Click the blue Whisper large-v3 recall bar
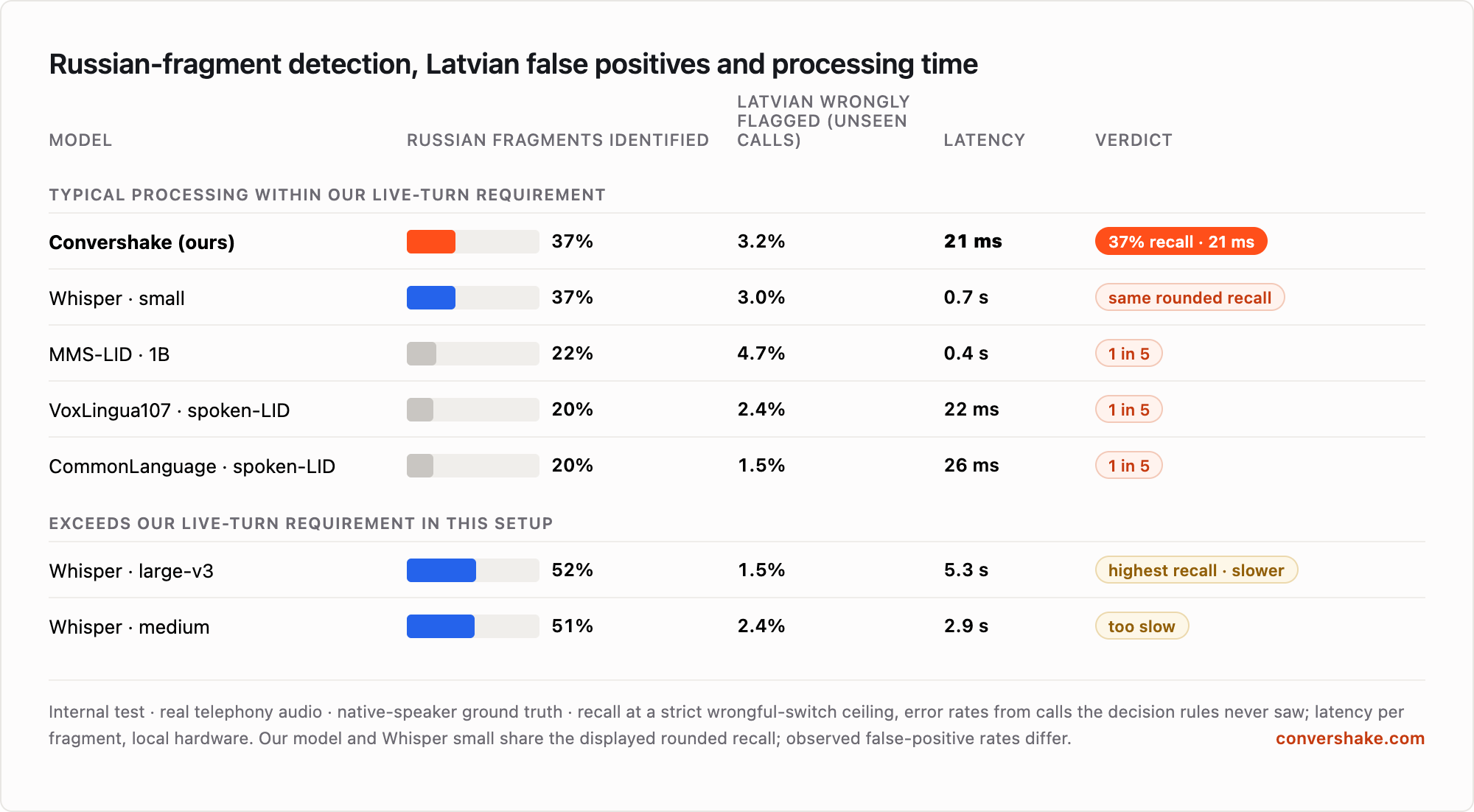Screen dimensions: 1474x812 point(441,570)
